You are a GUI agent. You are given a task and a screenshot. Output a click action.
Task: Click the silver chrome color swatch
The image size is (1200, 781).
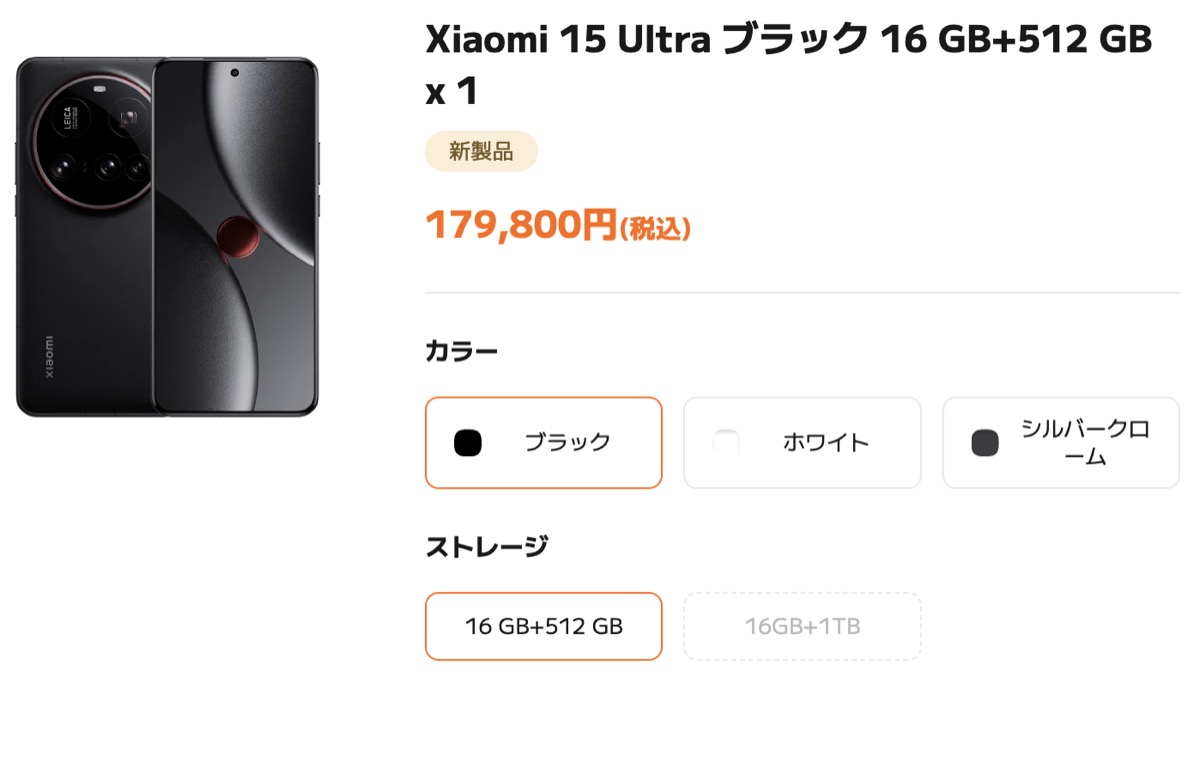pos(985,442)
